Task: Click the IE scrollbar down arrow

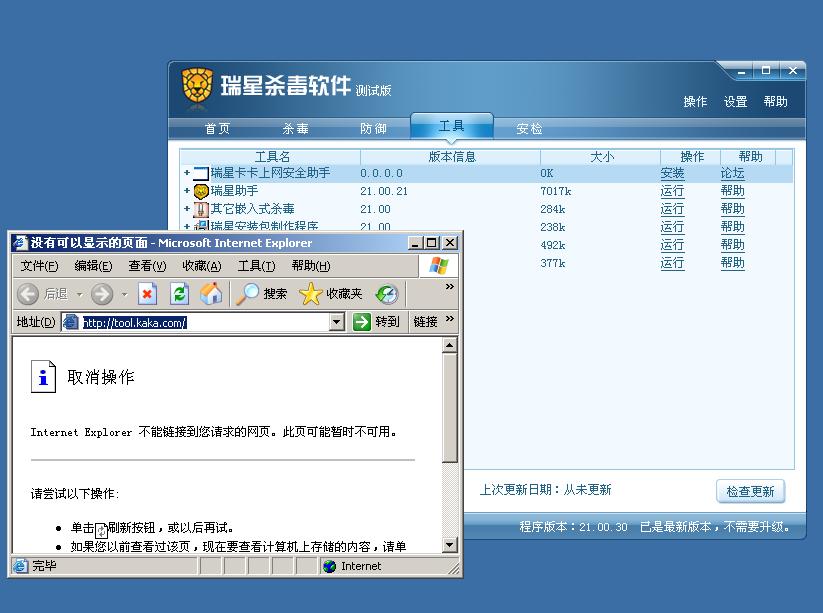Action: coord(449,545)
